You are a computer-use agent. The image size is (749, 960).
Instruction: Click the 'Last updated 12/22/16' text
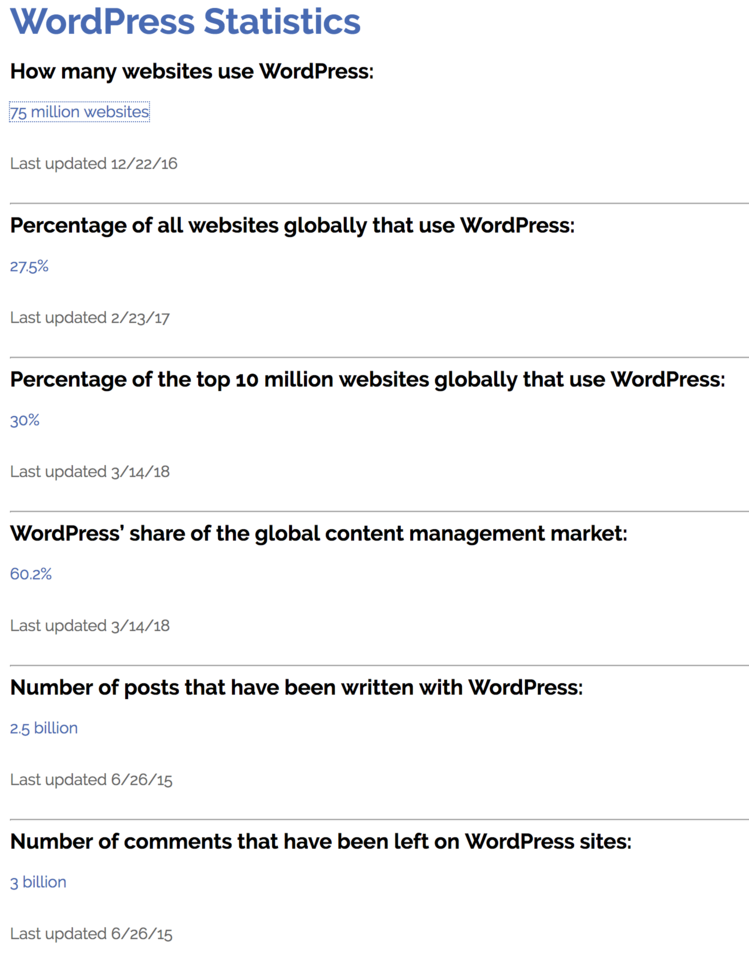click(94, 164)
